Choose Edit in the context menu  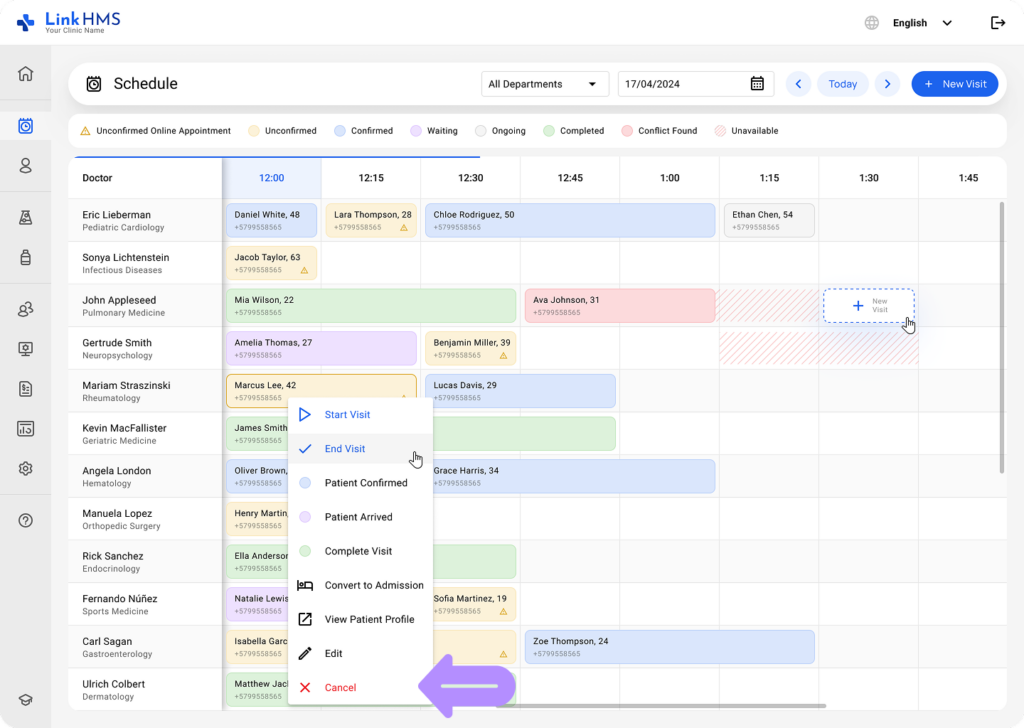coord(360,653)
